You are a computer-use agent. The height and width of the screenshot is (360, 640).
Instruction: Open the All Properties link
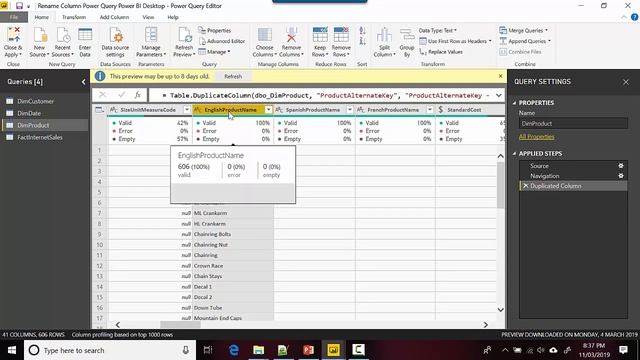pyautogui.click(x=536, y=137)
